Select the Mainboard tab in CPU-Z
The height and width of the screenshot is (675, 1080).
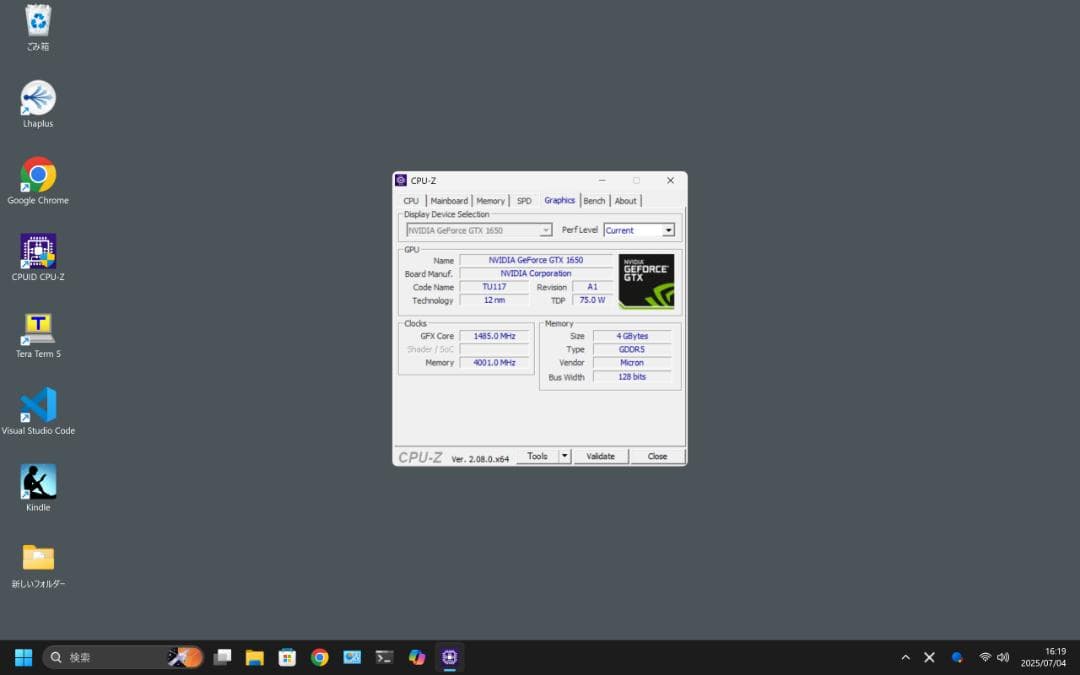(449, 200)
